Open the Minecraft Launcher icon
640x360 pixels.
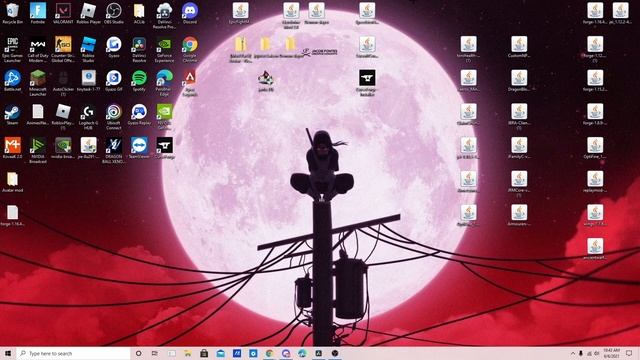38,83
